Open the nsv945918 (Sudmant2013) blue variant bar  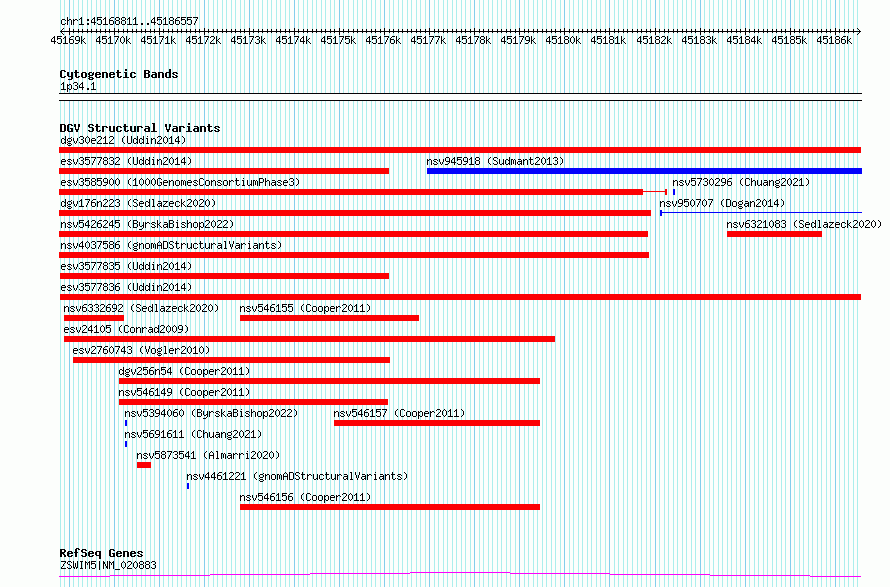644,171
